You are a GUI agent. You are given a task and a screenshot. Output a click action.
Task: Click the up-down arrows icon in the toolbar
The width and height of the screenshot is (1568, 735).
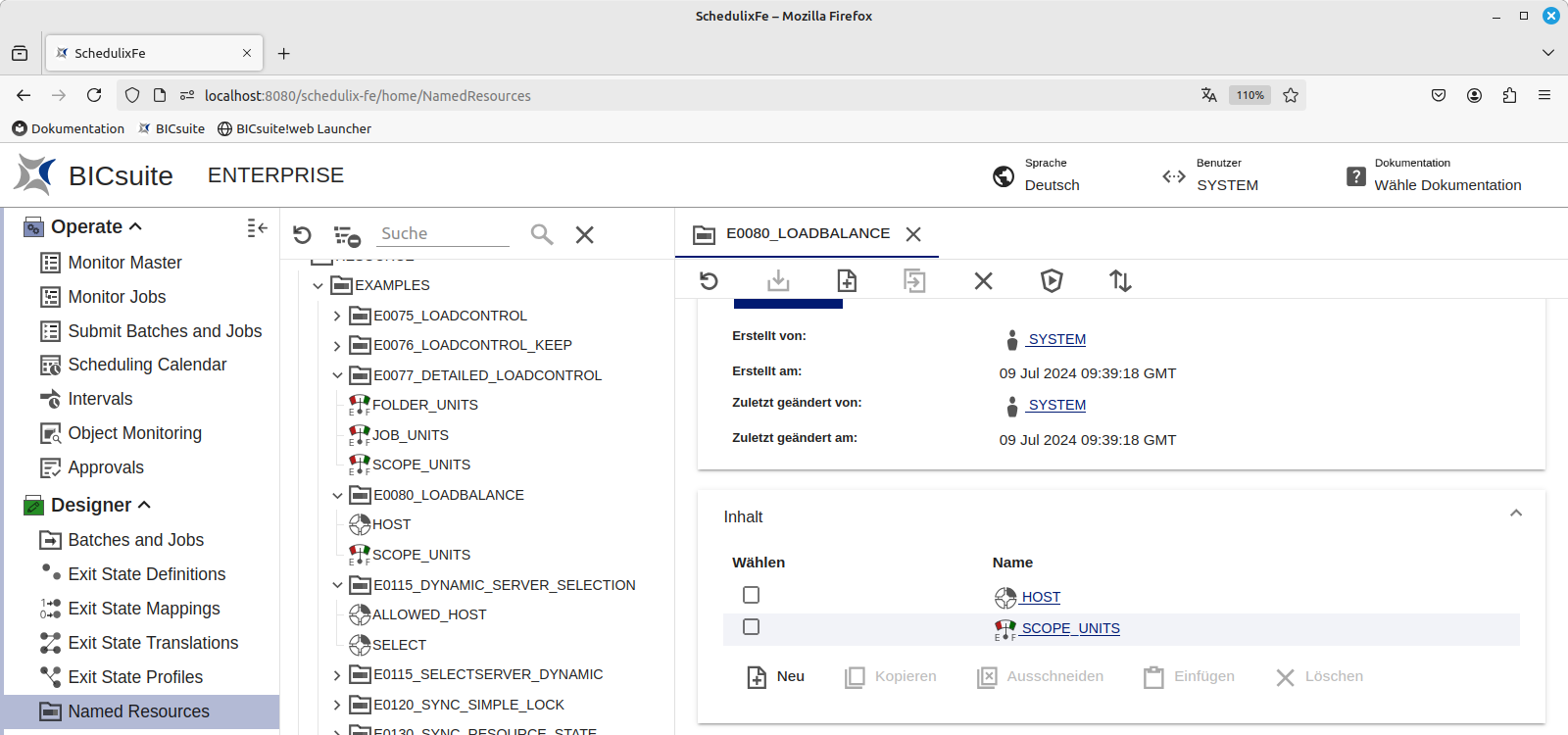click(x=1120, y=281)
